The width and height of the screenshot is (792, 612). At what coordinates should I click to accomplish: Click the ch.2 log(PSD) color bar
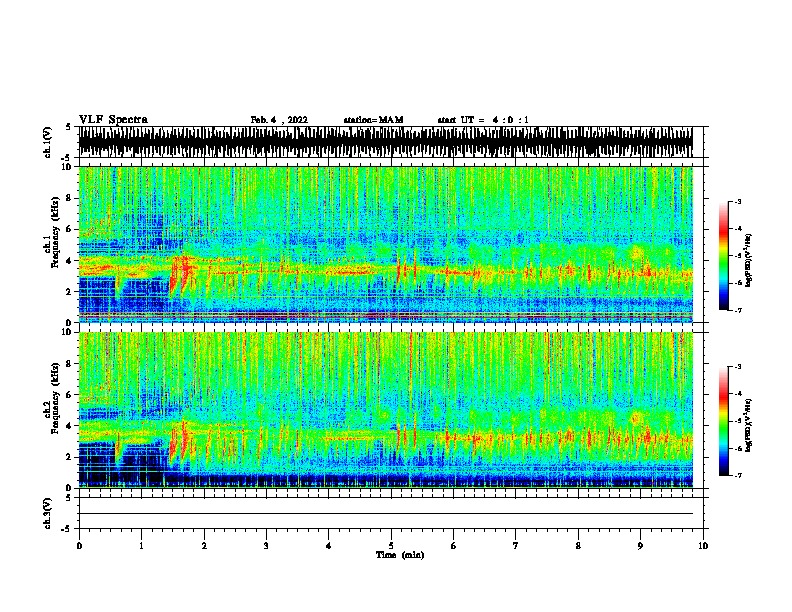pyautogui.click(x=723, y=421)
